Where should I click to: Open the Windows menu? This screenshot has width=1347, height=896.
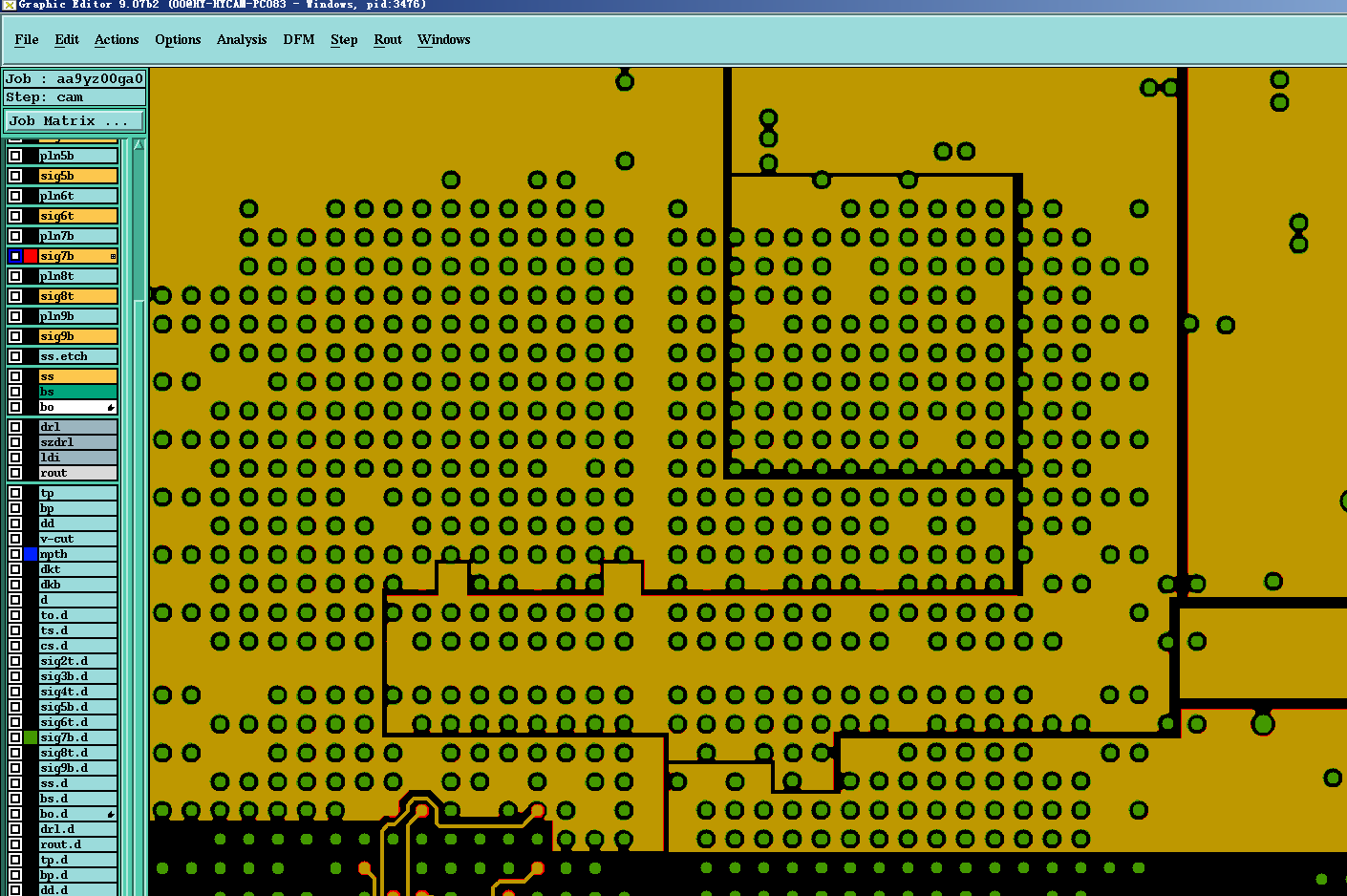click(x=444, y=39)
